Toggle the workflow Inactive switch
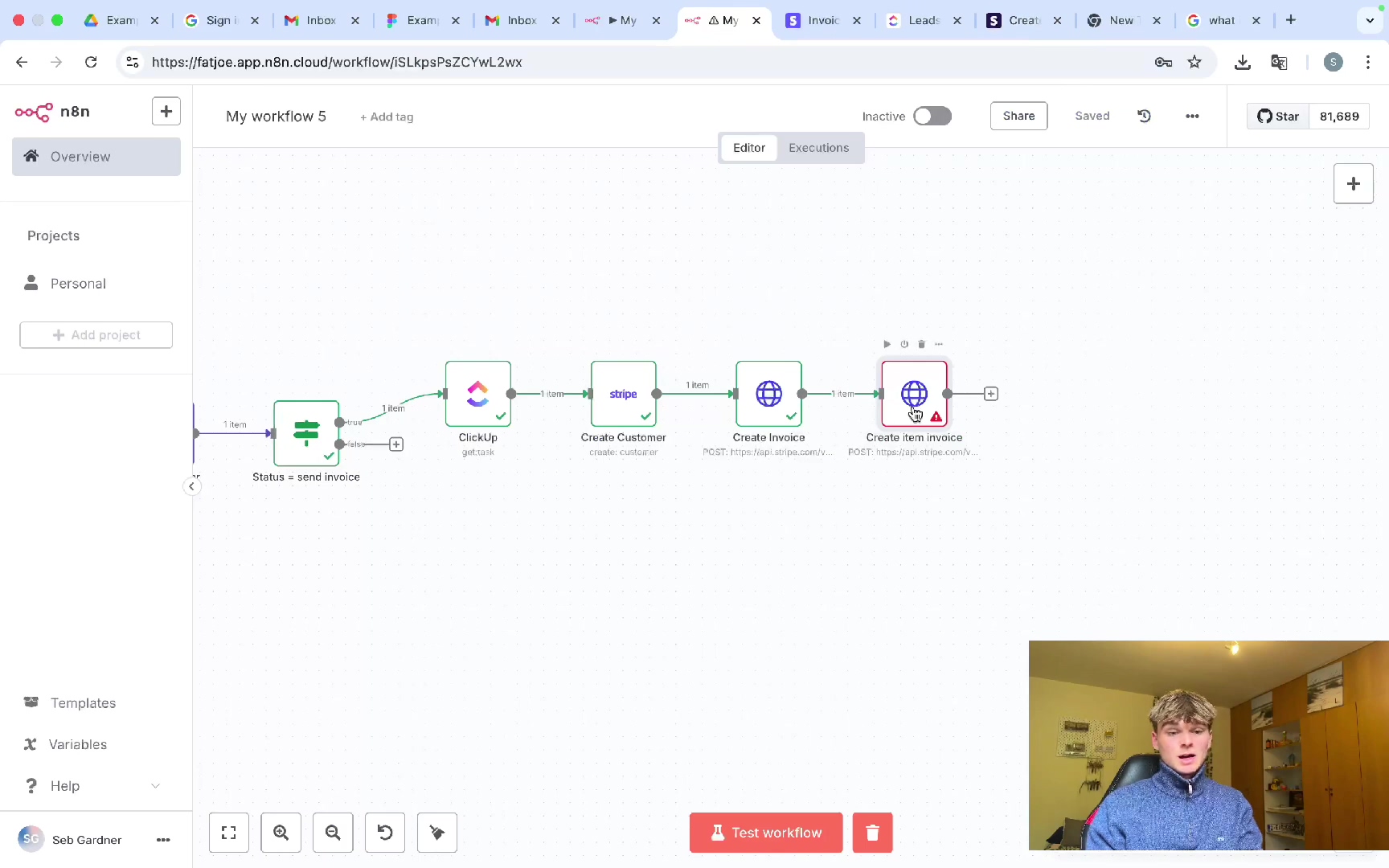 click(932, 117)
